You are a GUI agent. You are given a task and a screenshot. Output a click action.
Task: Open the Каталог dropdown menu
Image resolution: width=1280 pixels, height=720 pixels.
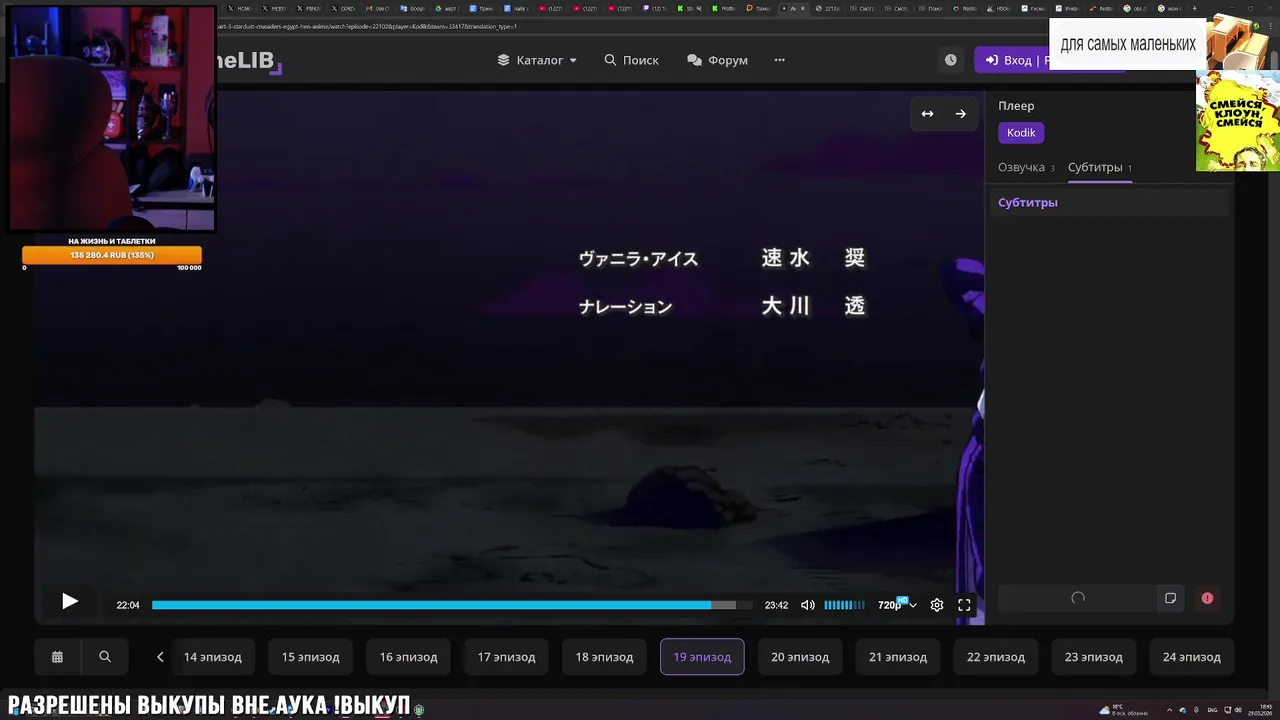(x=537, y=60)
